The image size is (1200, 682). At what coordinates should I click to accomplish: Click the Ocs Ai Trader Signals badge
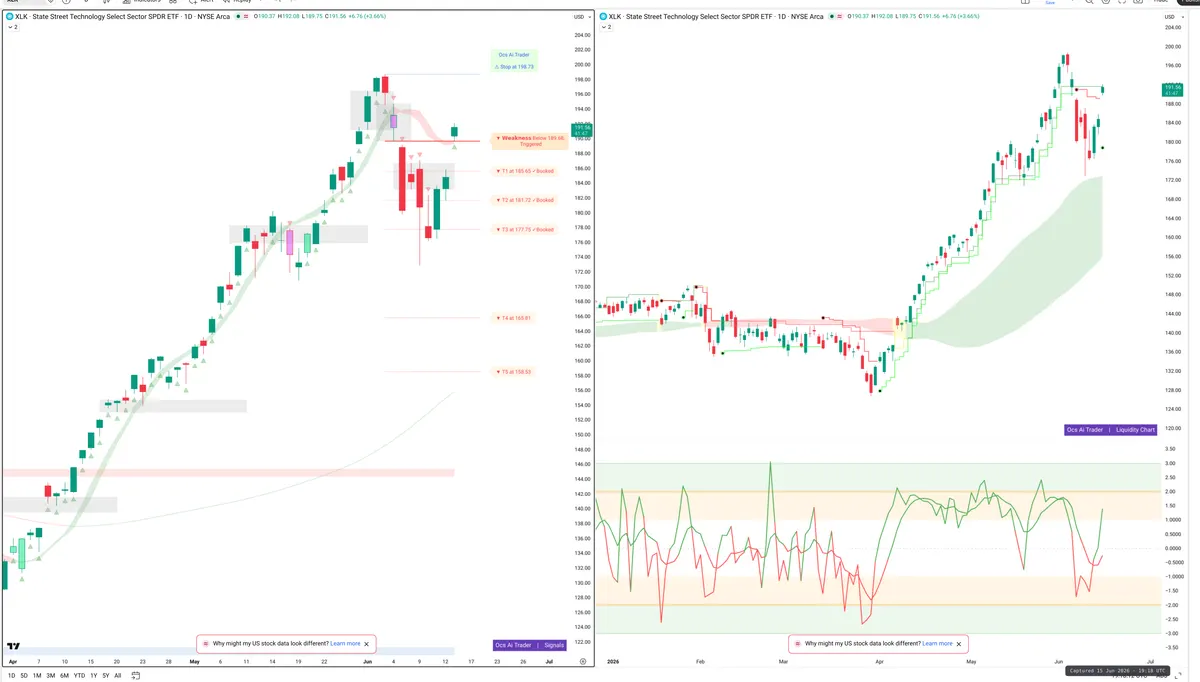[530, 645]
